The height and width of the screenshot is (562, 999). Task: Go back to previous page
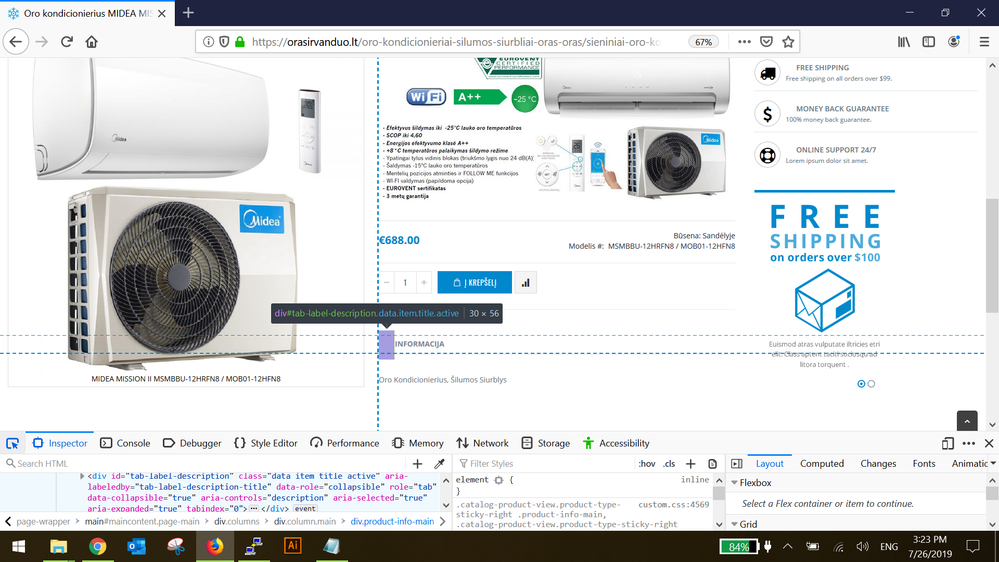16,42
